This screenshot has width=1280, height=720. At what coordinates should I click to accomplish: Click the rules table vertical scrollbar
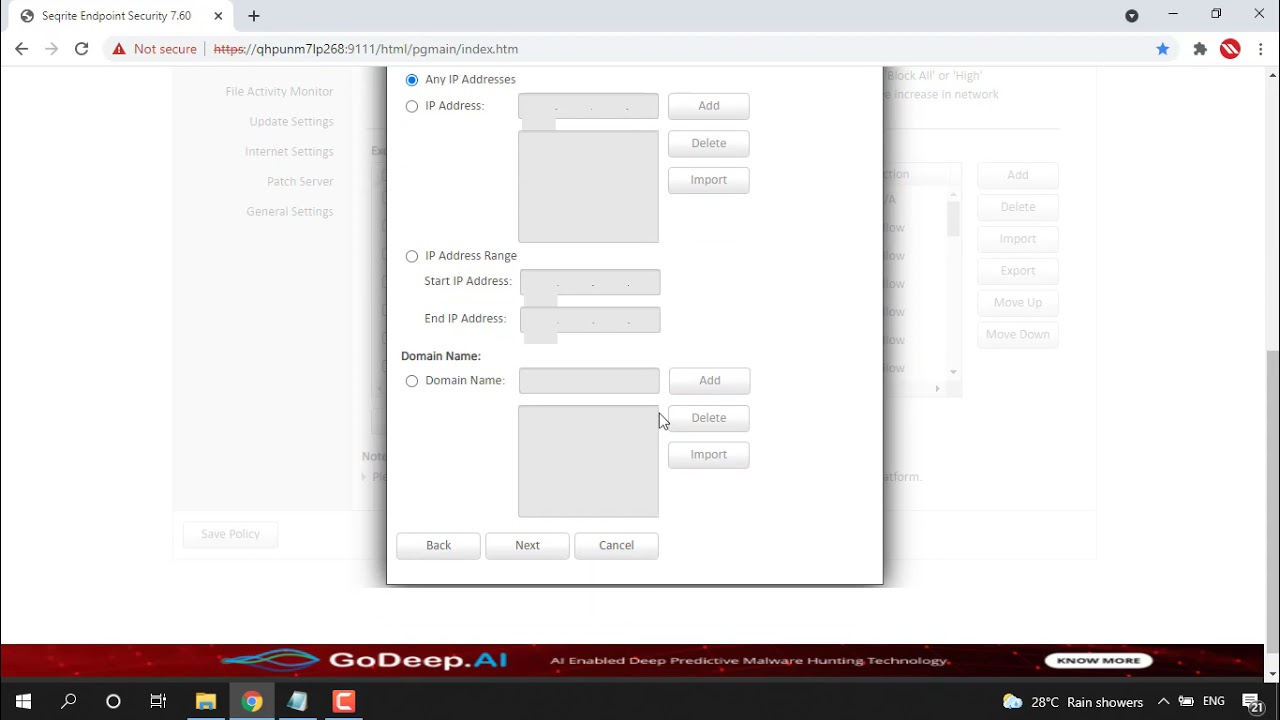[x=953, y=219]
